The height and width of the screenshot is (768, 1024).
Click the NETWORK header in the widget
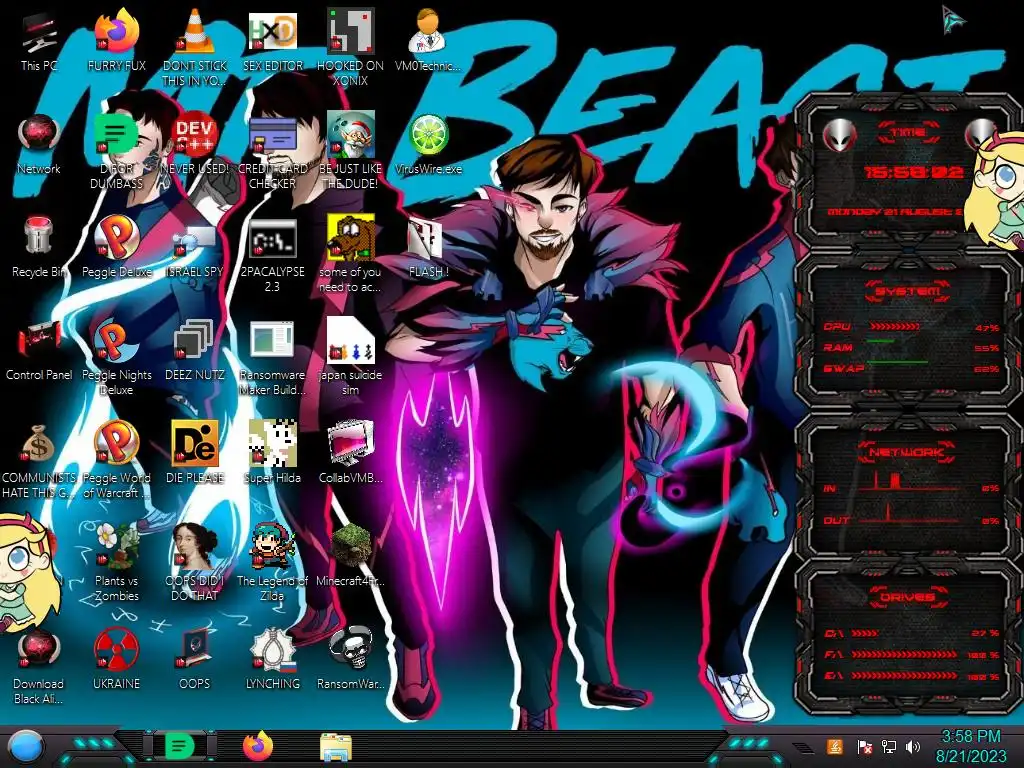[x=907, y=451]
